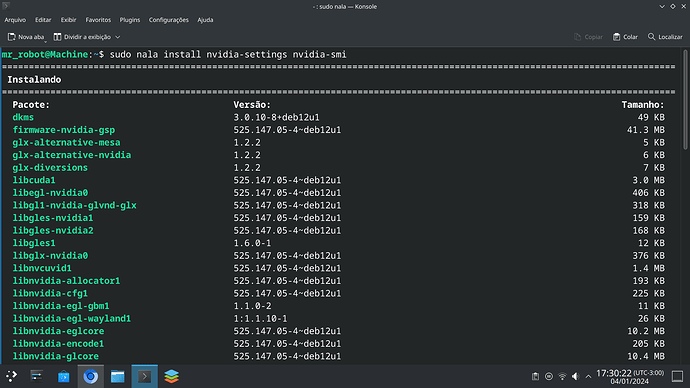Click the libgles1 package name

[x=34, y=243]
